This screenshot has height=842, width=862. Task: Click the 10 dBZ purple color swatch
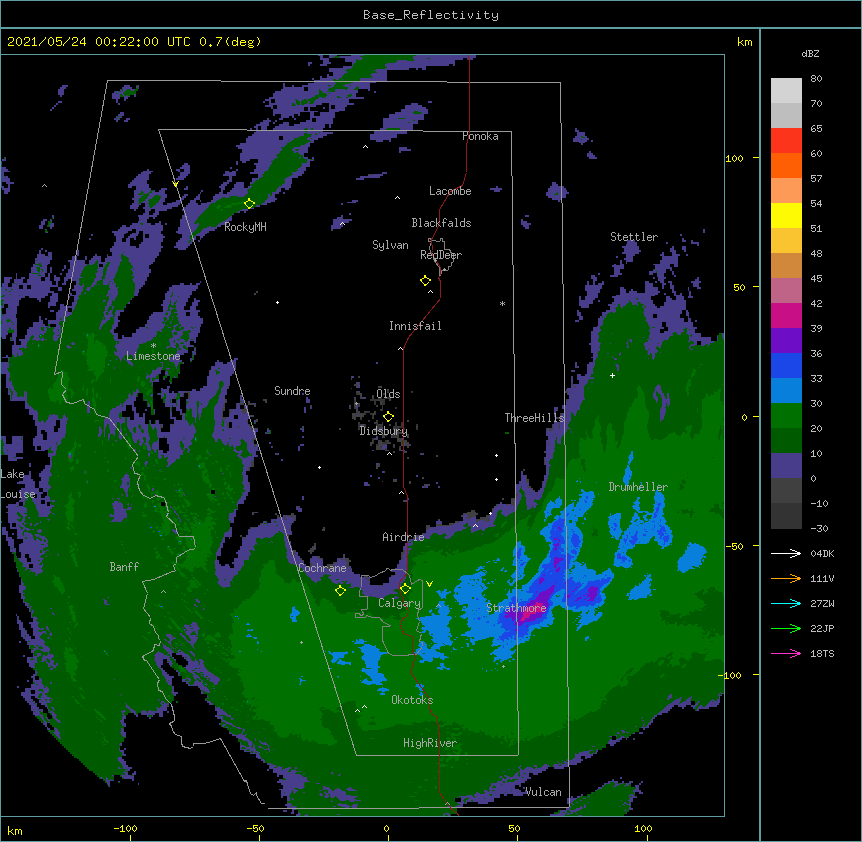click(786, 466)
